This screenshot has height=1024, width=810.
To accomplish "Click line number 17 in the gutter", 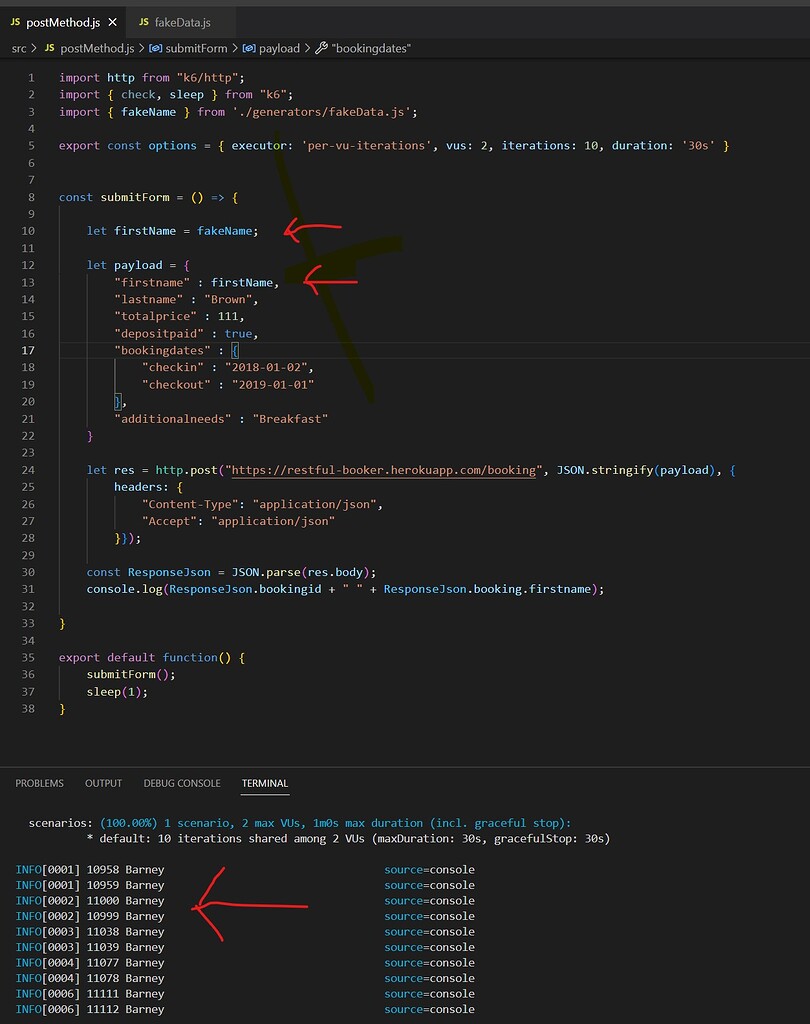I will point(28,351).
